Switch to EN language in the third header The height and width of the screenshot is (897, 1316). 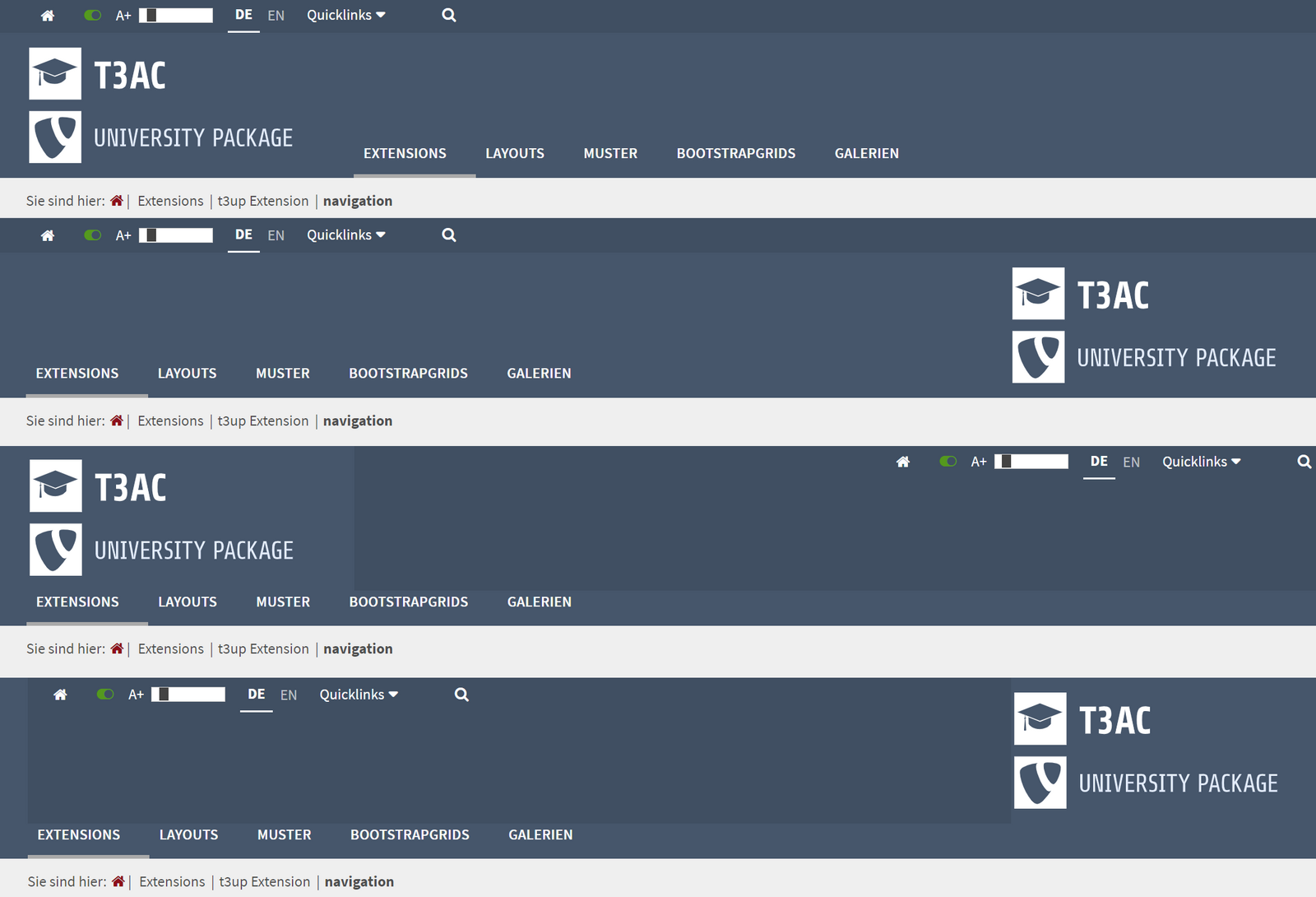pos(1132,462)
